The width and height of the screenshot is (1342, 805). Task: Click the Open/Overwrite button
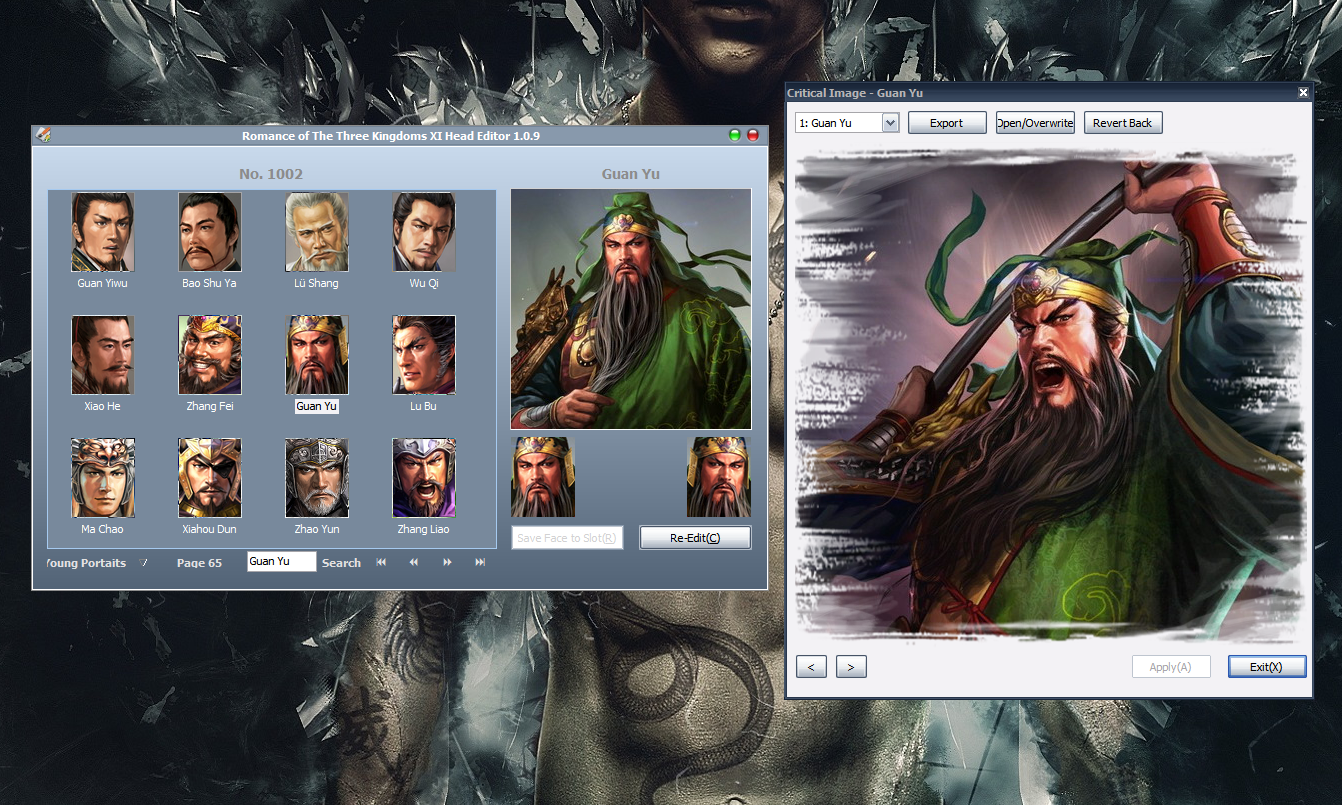click(1035, 123)
